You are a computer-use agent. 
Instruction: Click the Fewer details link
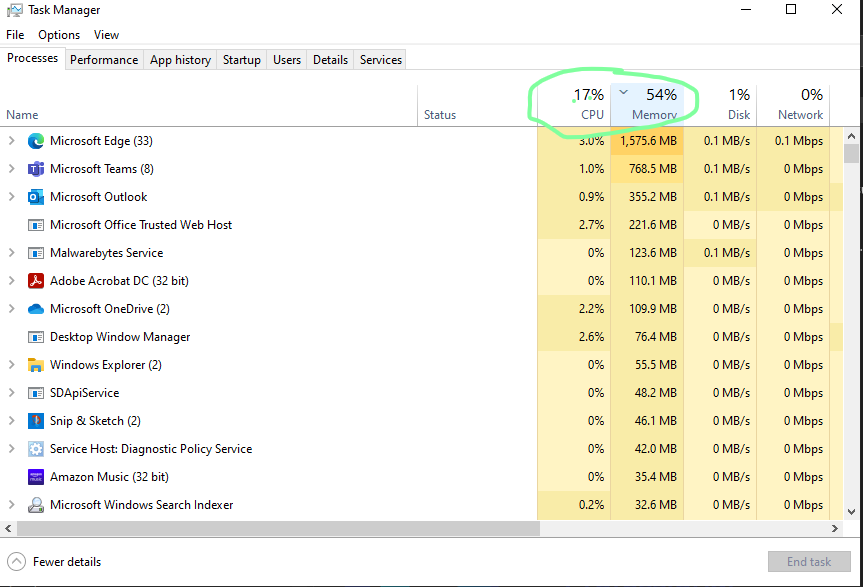point(67,562)
